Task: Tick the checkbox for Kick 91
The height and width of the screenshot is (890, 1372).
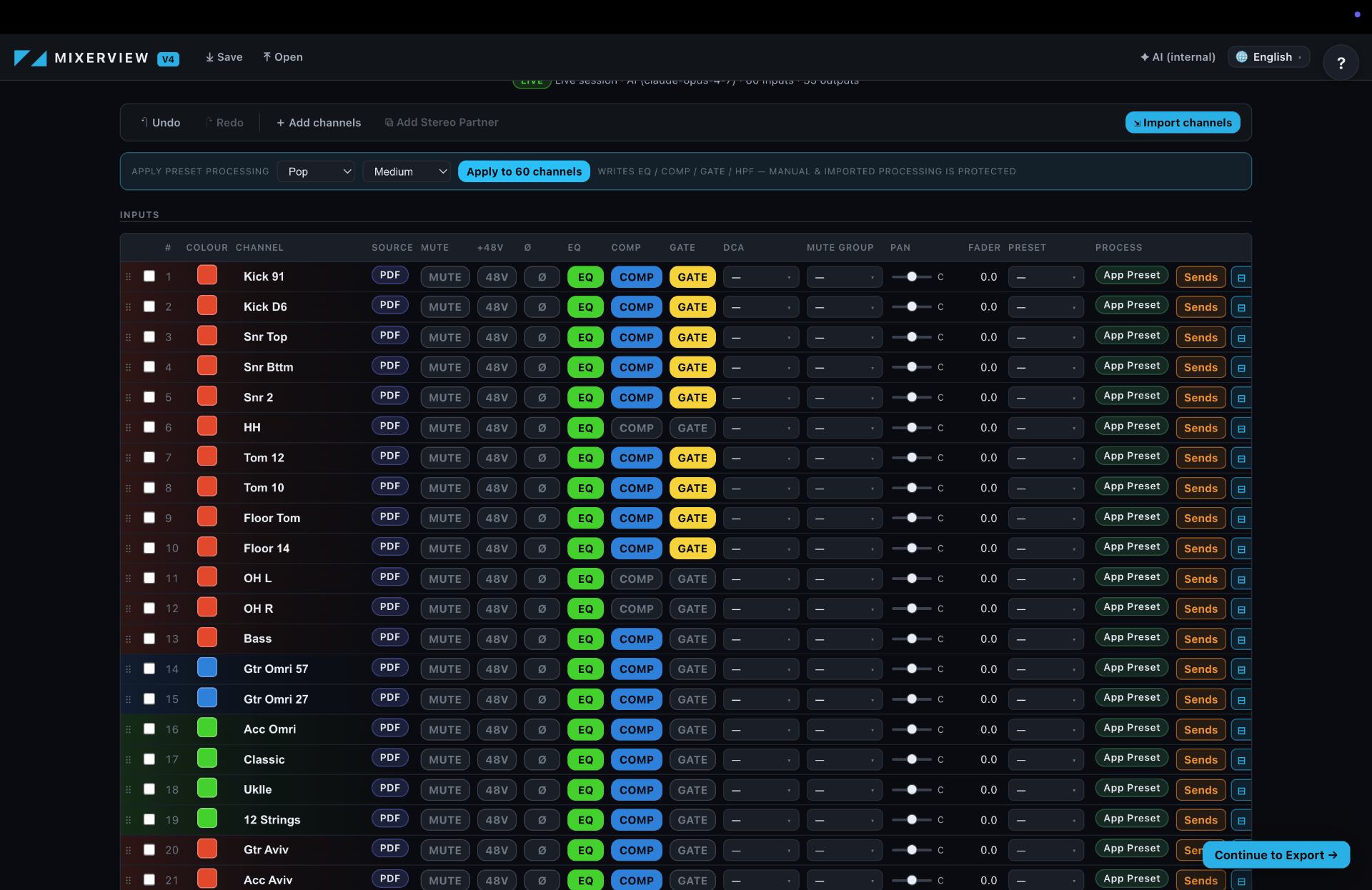Action: pyautogui.click(x=149, y=276)
